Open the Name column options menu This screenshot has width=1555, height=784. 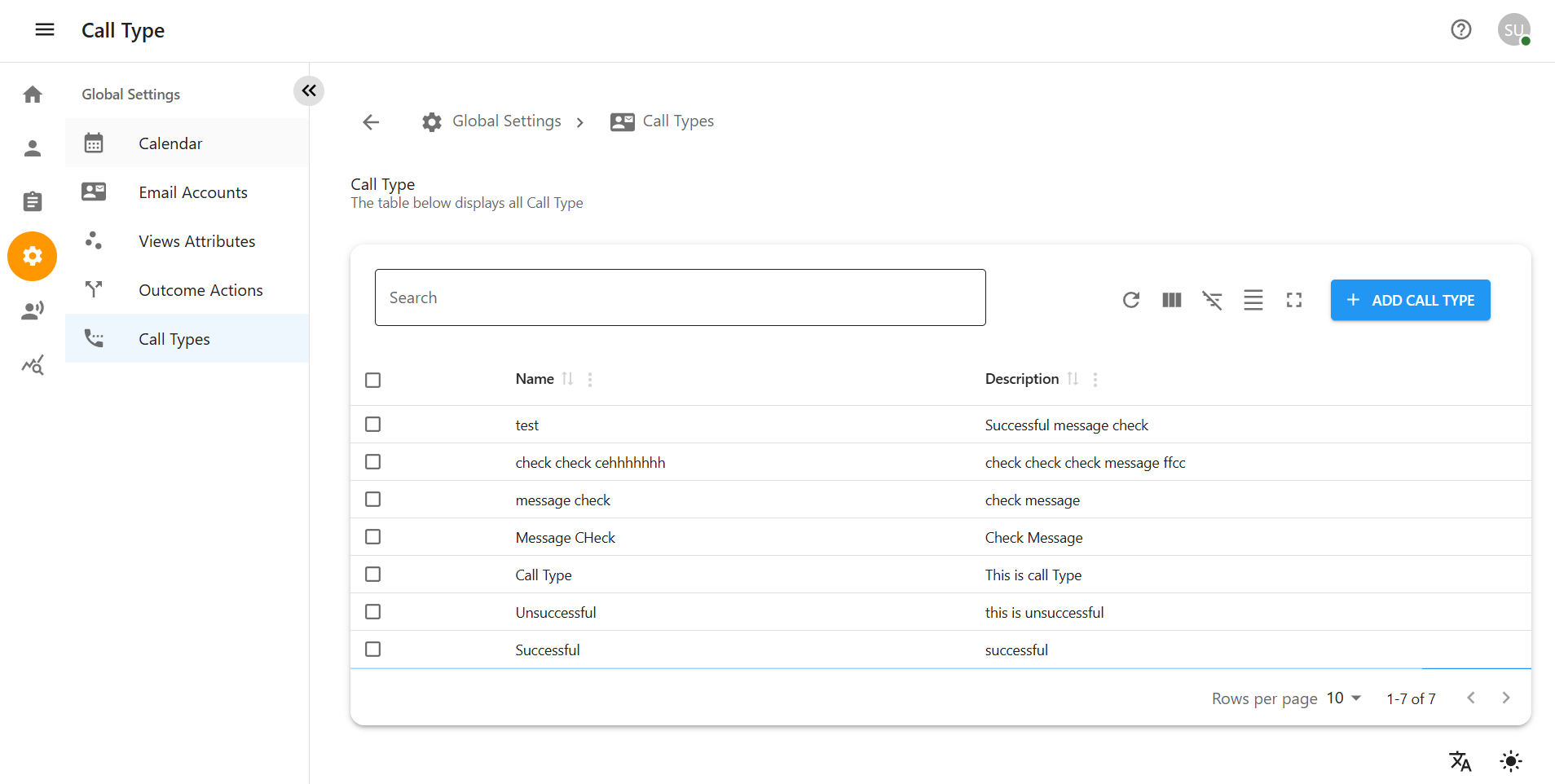(590, 379)
